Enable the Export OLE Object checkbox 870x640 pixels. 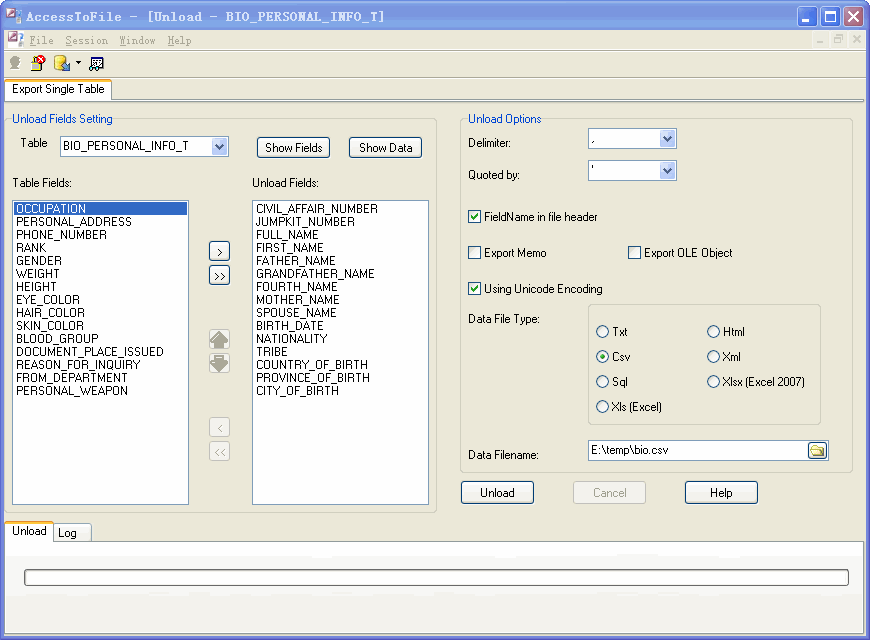tap(634, 253)
